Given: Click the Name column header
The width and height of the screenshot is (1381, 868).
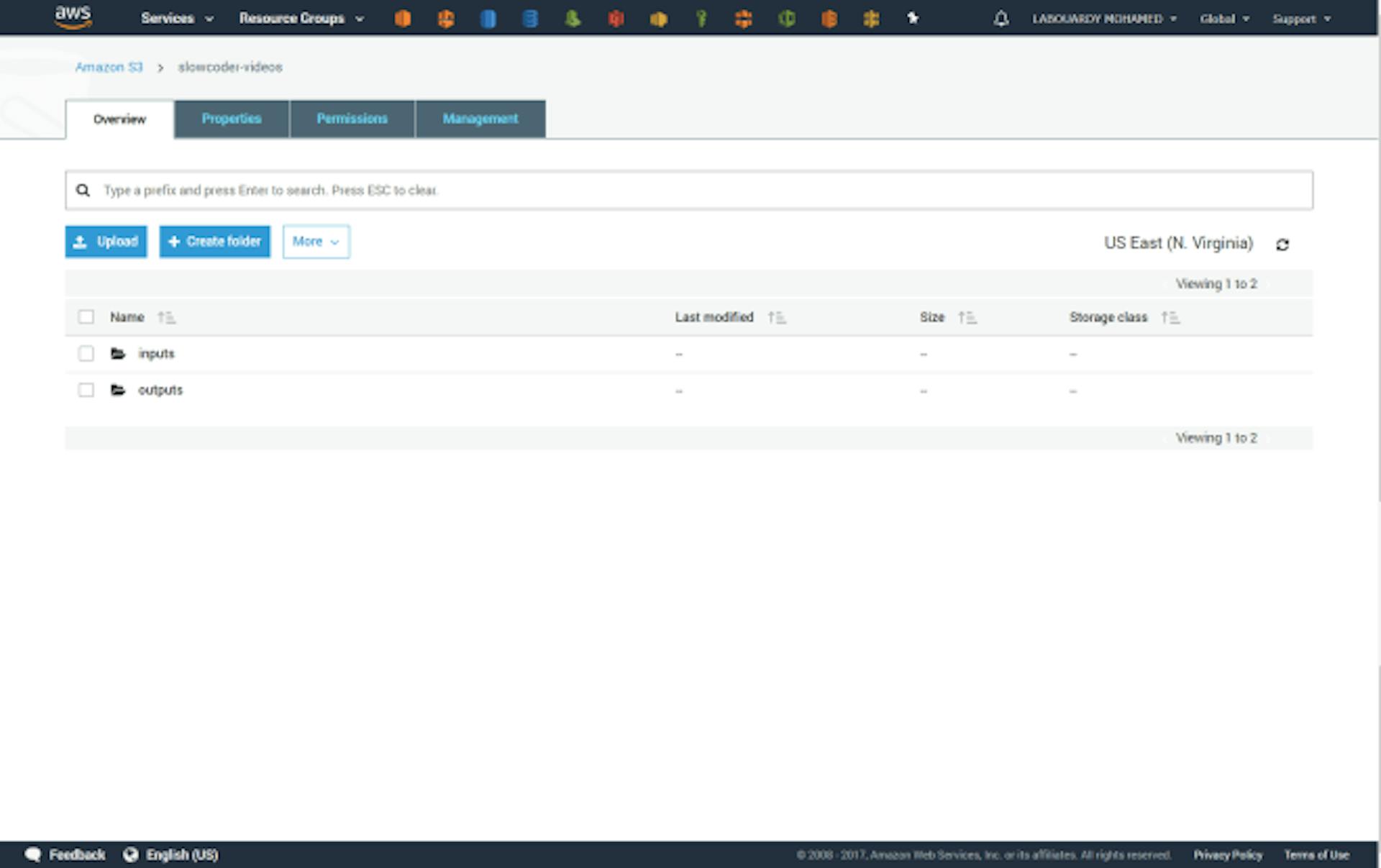Looking at the screenshot, I should (127, 317).
